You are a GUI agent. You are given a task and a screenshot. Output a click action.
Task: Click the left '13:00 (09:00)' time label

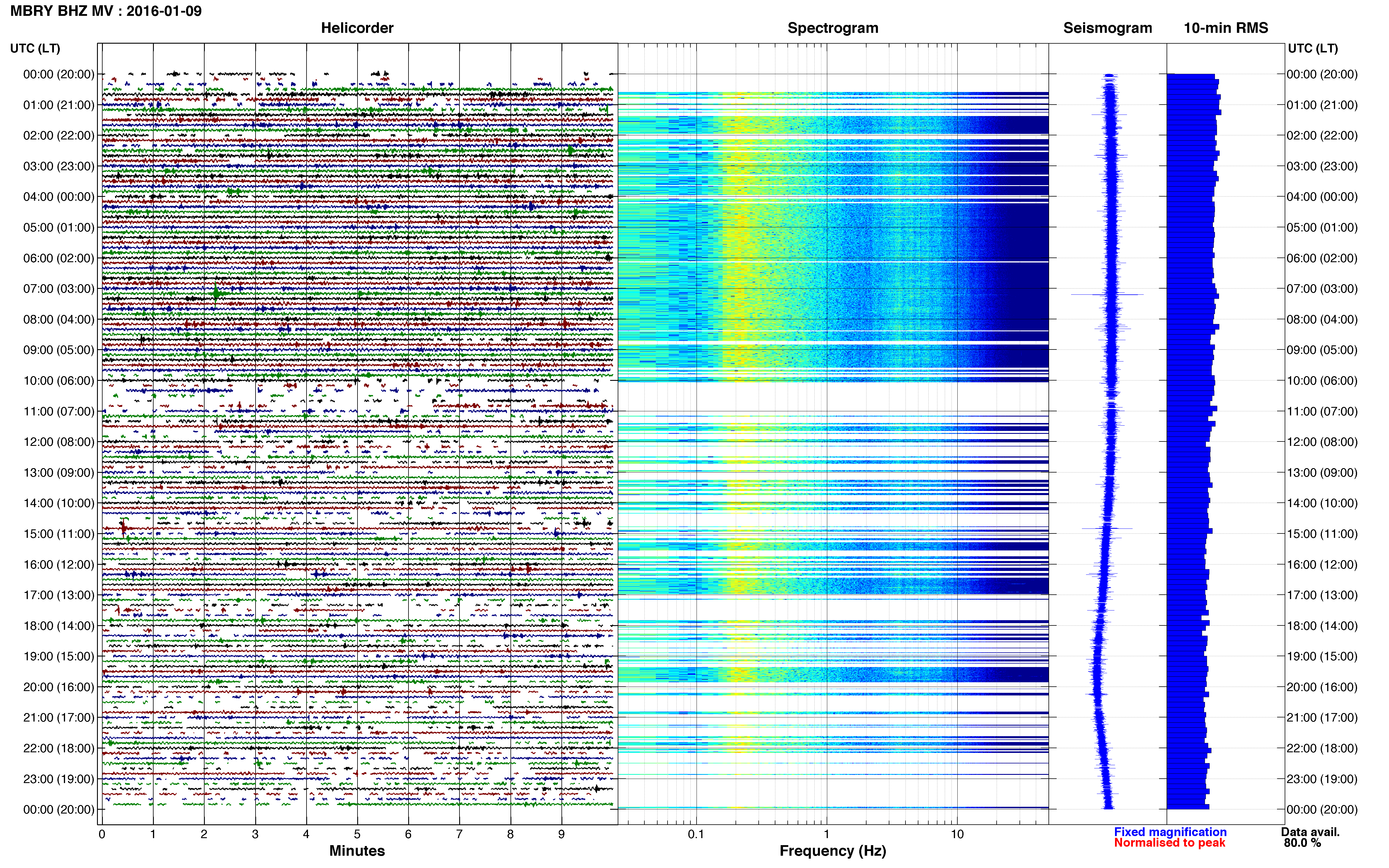pyautogui.click(x=59, y=473)
